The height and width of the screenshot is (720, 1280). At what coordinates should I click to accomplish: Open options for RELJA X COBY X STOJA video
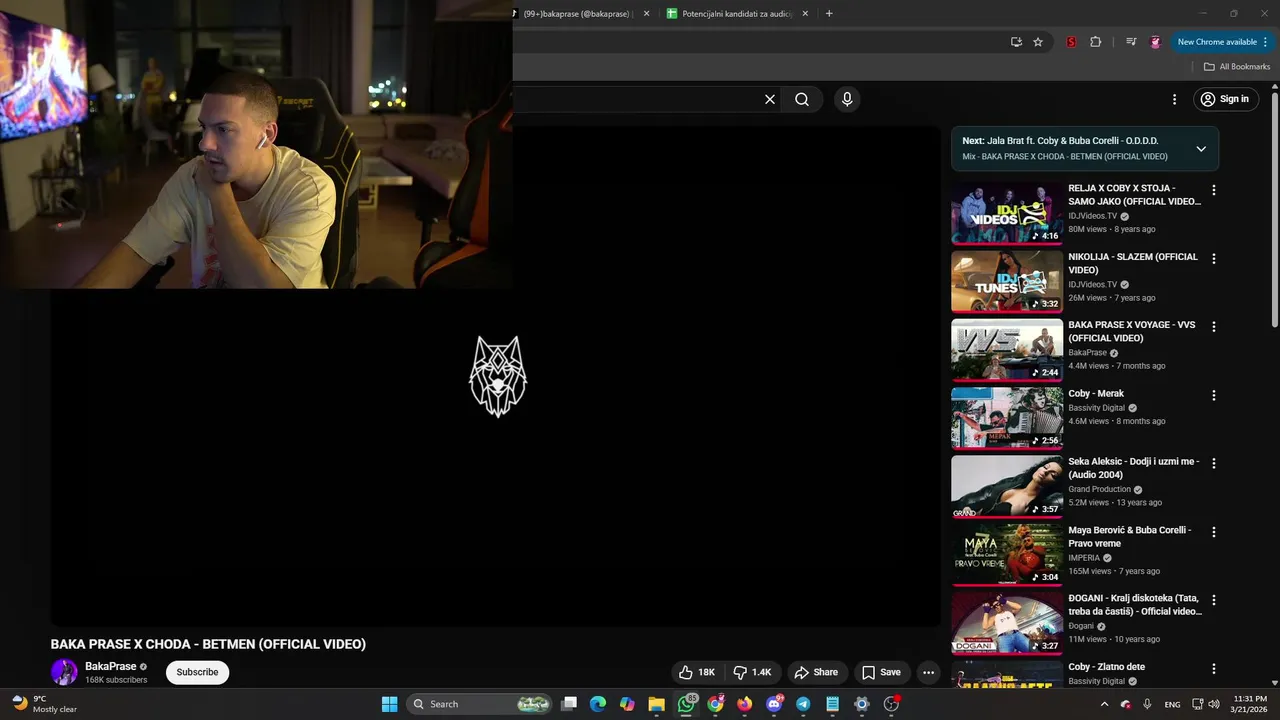(x=1214, y=190)
